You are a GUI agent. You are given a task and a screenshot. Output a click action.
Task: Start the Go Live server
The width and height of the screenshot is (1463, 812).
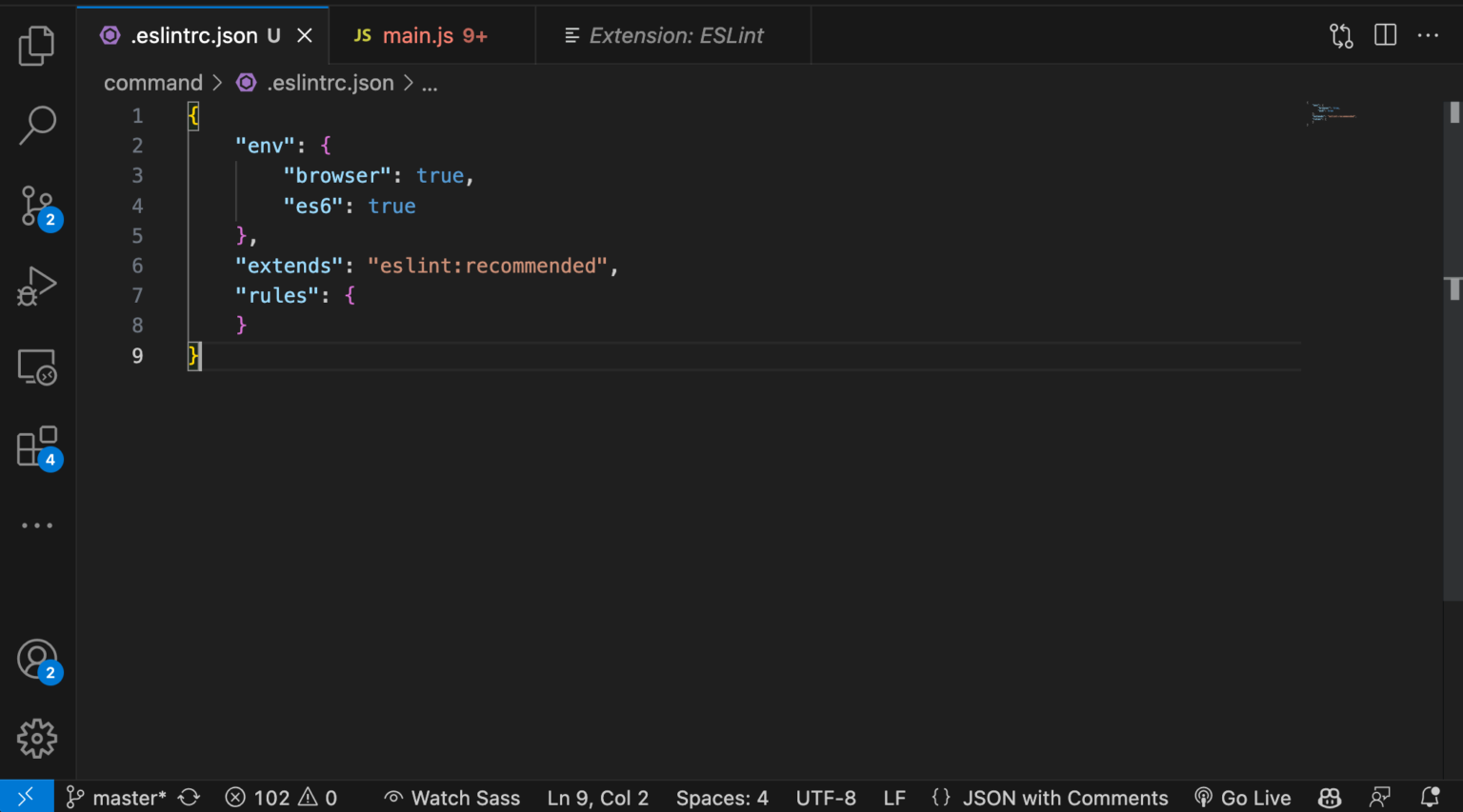[1243, 797]
